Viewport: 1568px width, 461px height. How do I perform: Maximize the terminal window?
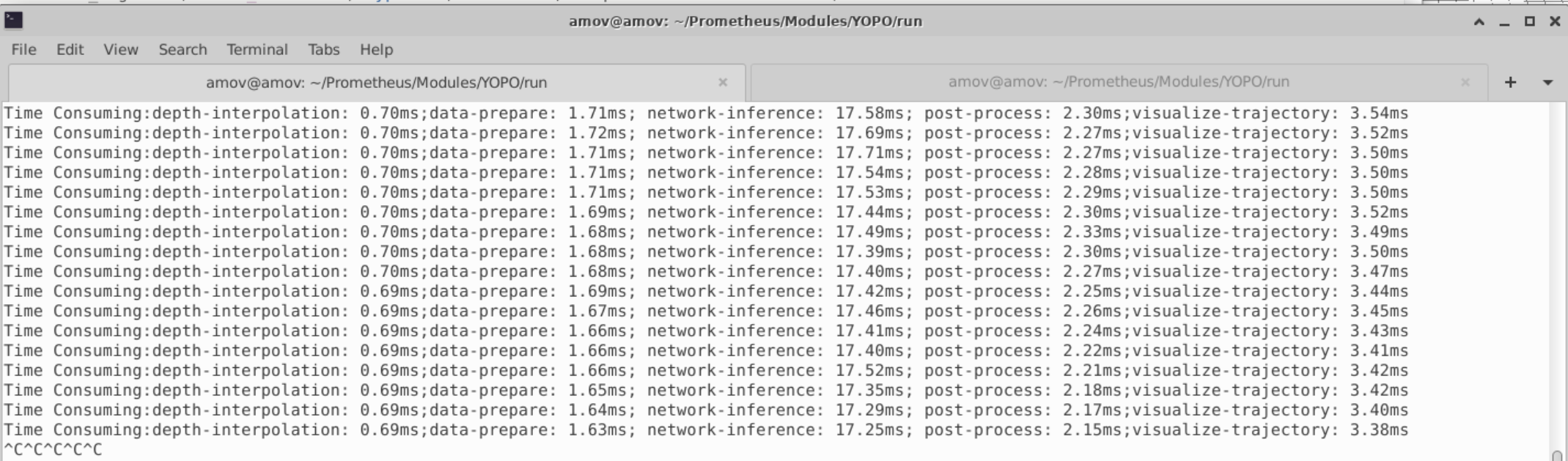click(1529, 22)
